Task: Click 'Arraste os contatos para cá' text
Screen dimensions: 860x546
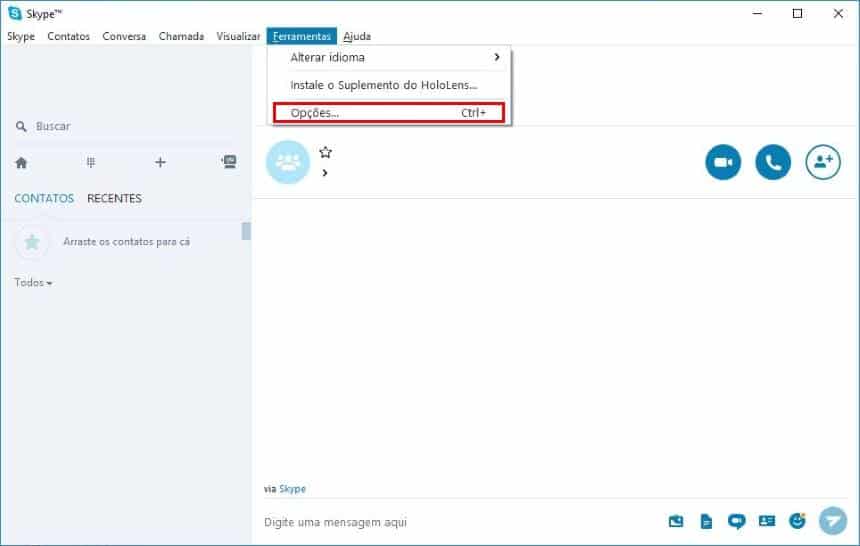Action: coord(127,241)
